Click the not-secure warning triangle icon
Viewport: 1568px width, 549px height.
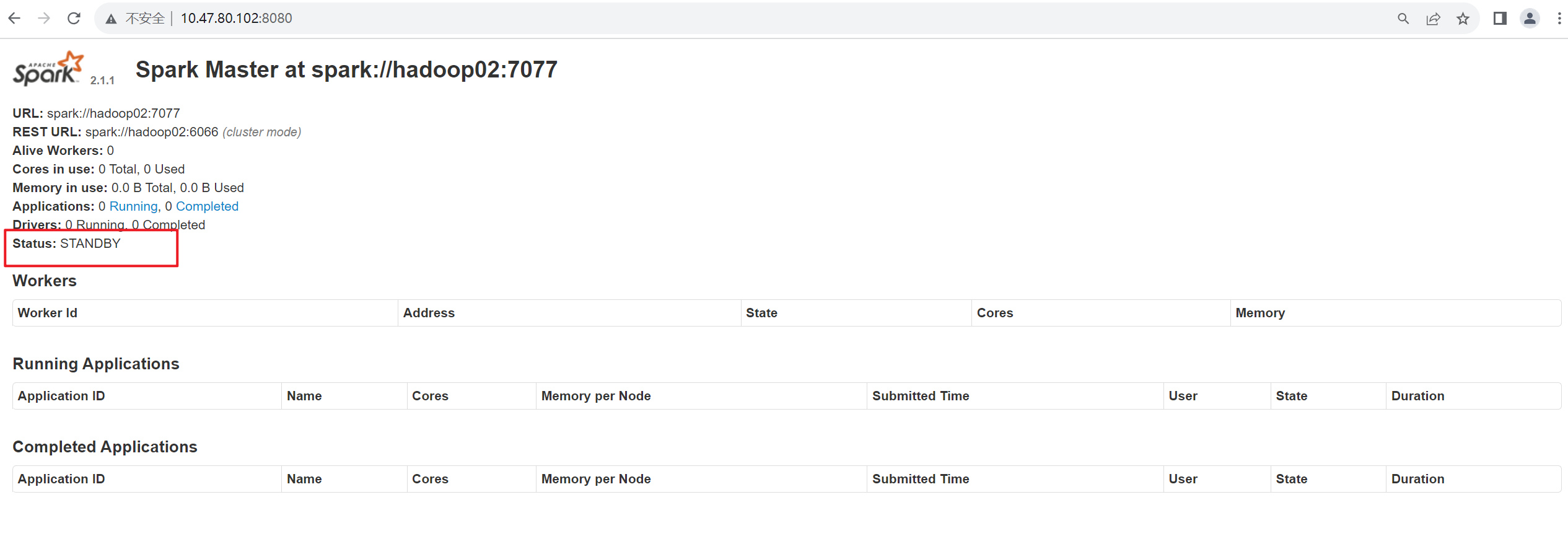[112, 19]
